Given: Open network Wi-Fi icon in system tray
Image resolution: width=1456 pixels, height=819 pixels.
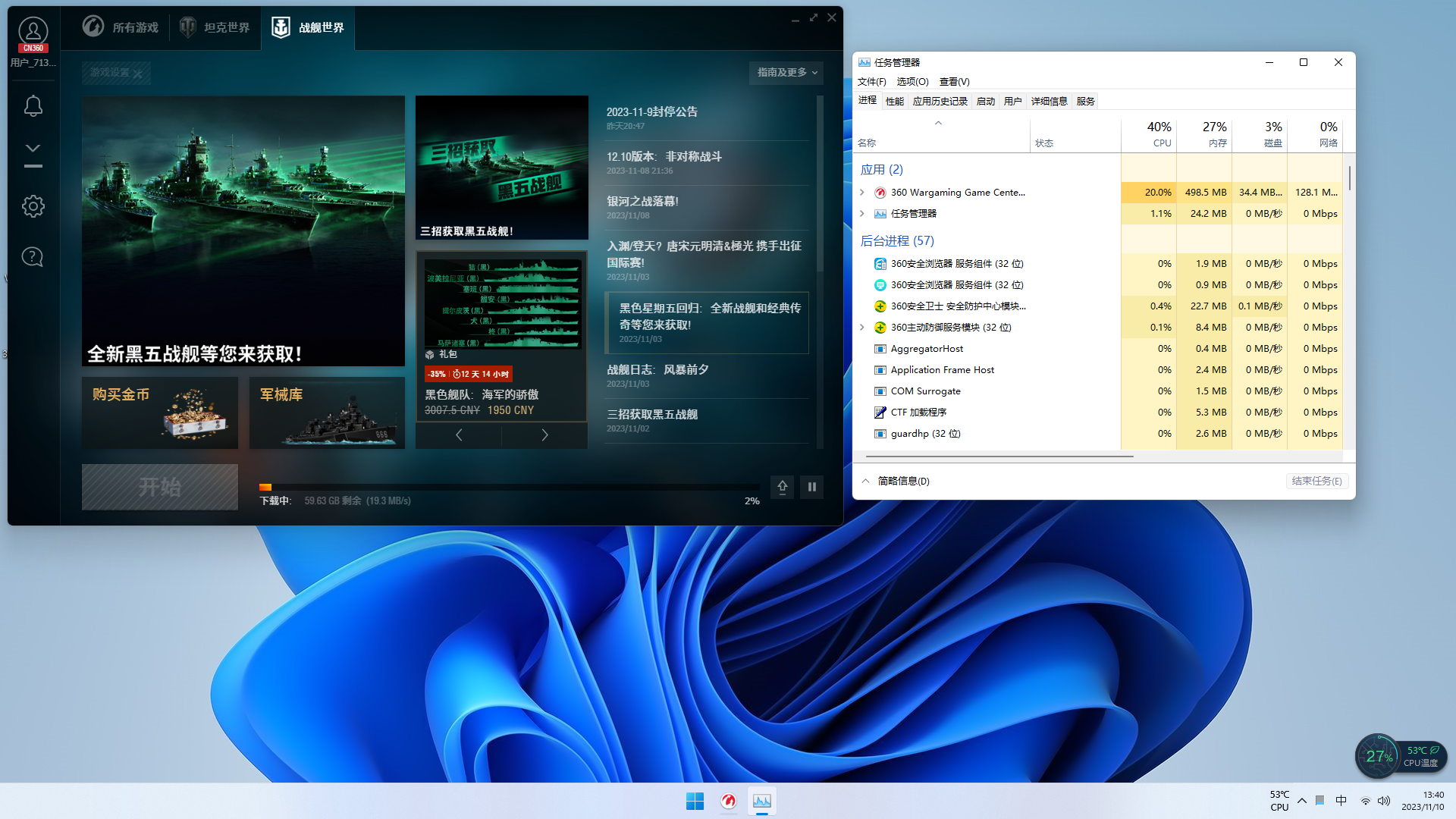Looking at the screenshot, I should coord(1365,801).
